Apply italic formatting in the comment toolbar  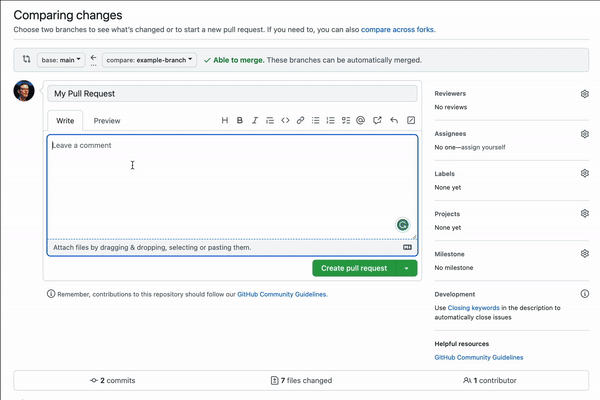[255, 121]
